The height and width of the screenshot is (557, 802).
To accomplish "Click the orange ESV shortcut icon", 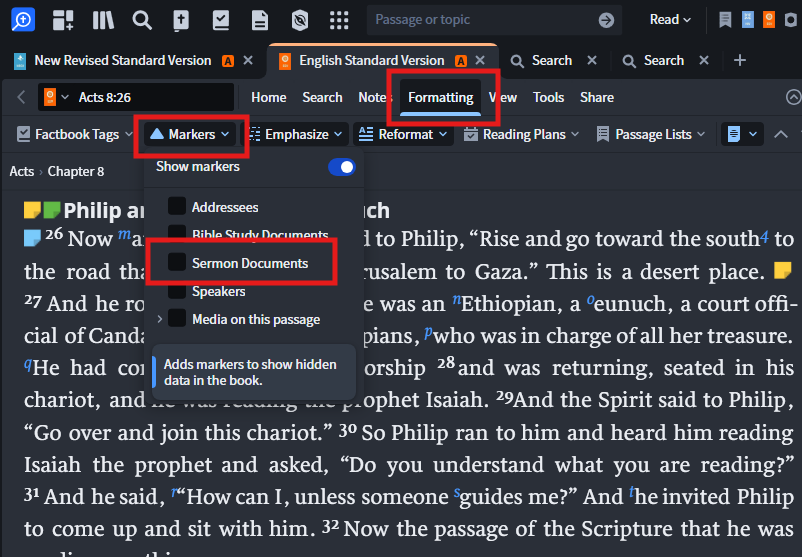I will (x=769, y=19).
